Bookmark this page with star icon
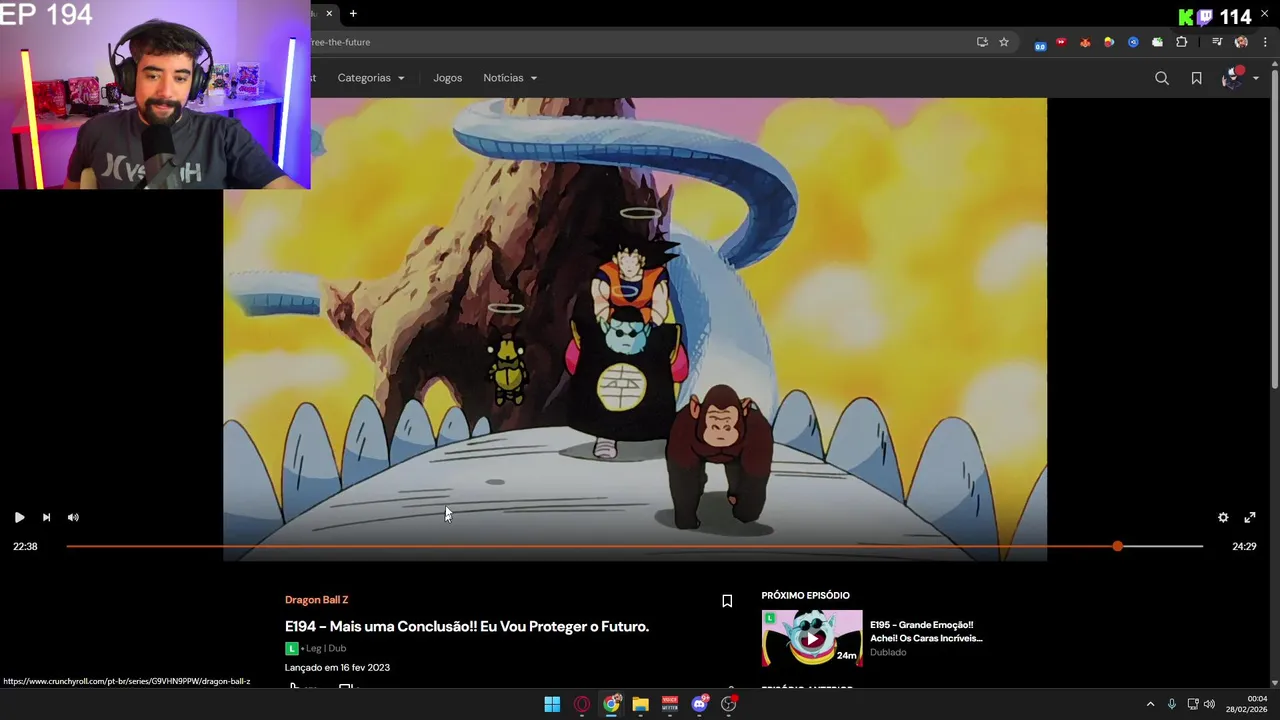Viewport: 1280px width, 720px height. pos(1004,42)
